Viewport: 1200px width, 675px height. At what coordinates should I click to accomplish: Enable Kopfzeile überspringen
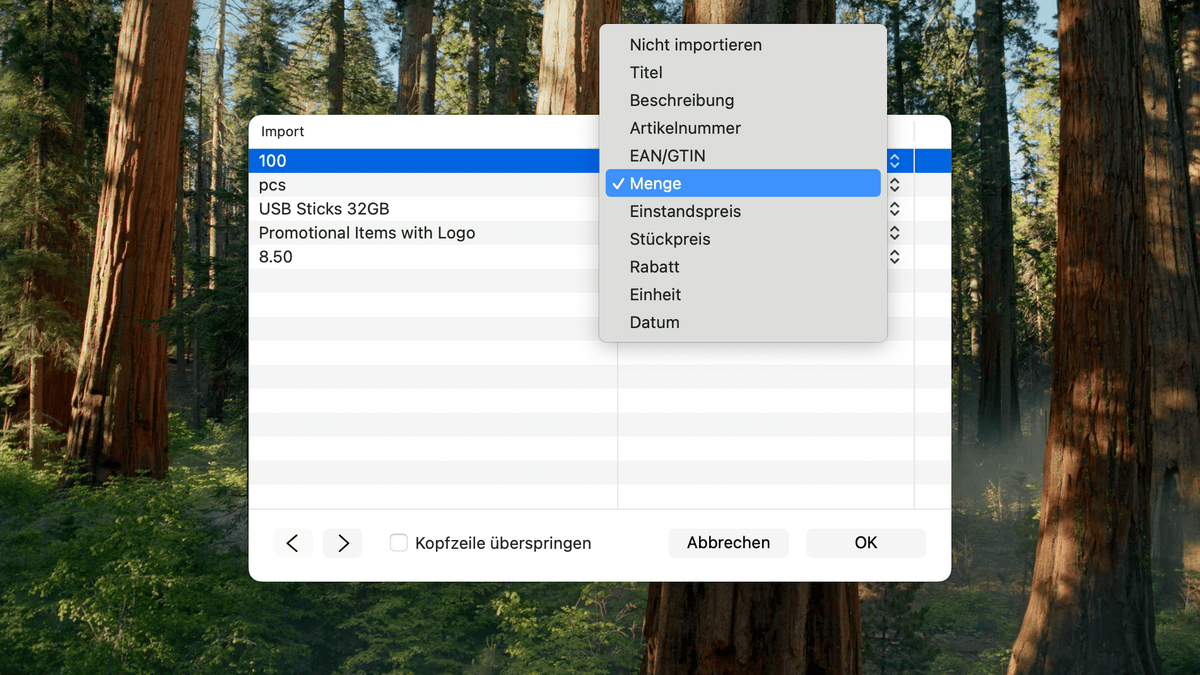[x=398, y=542]
